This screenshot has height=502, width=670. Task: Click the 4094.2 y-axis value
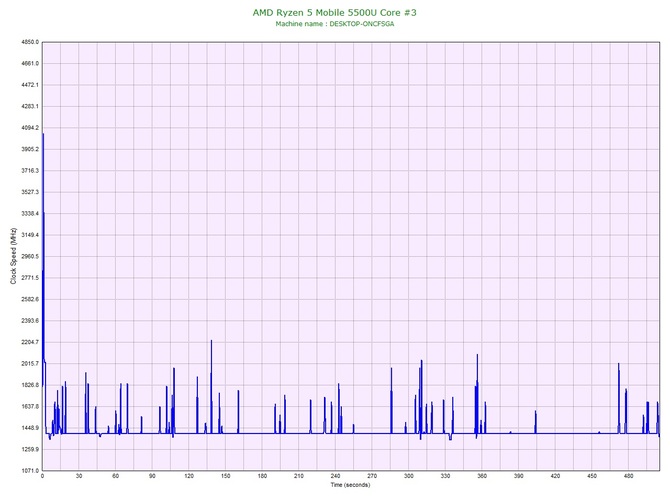pos(29,128)
